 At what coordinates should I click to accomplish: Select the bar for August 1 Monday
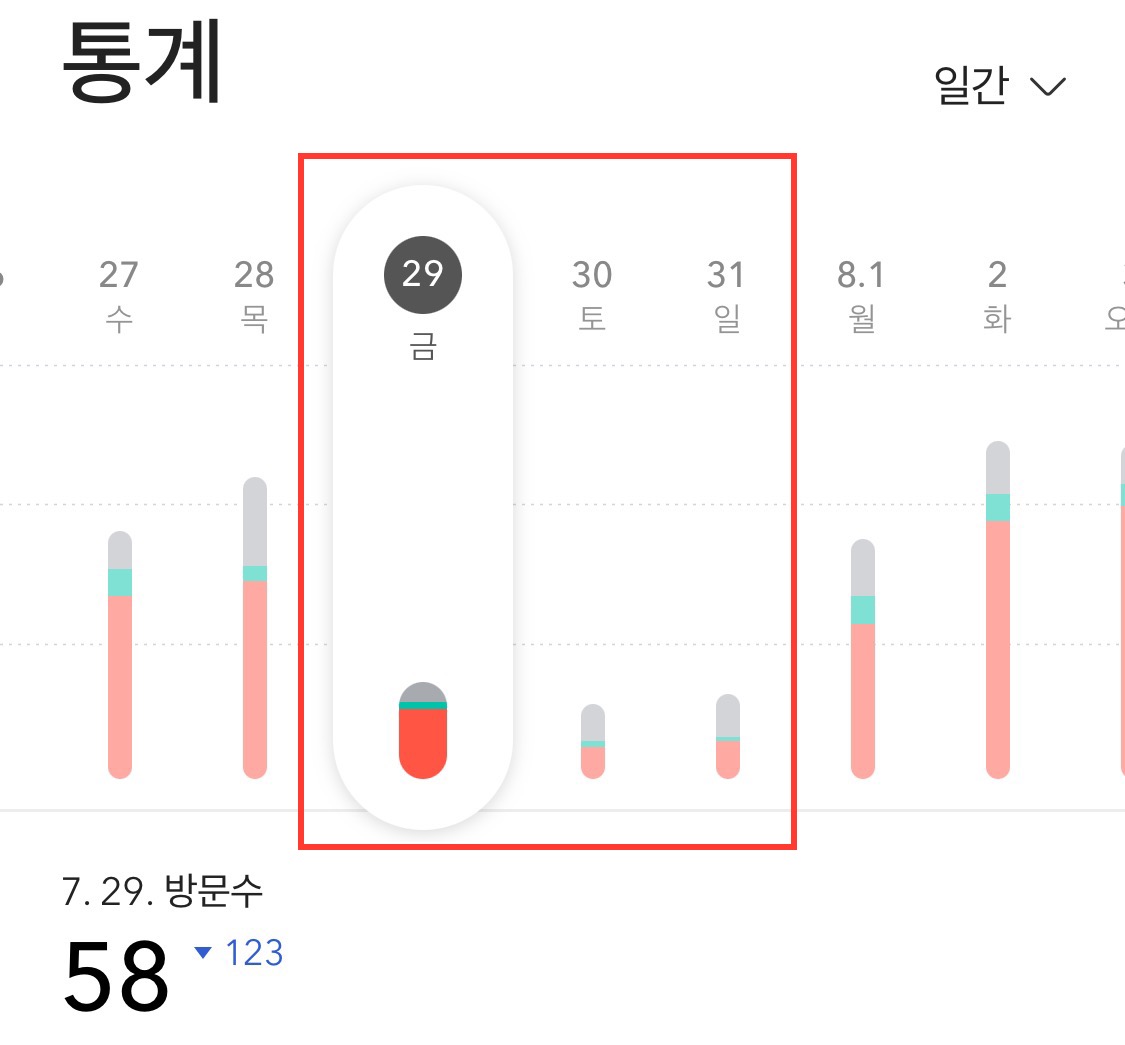click(862, 660)
